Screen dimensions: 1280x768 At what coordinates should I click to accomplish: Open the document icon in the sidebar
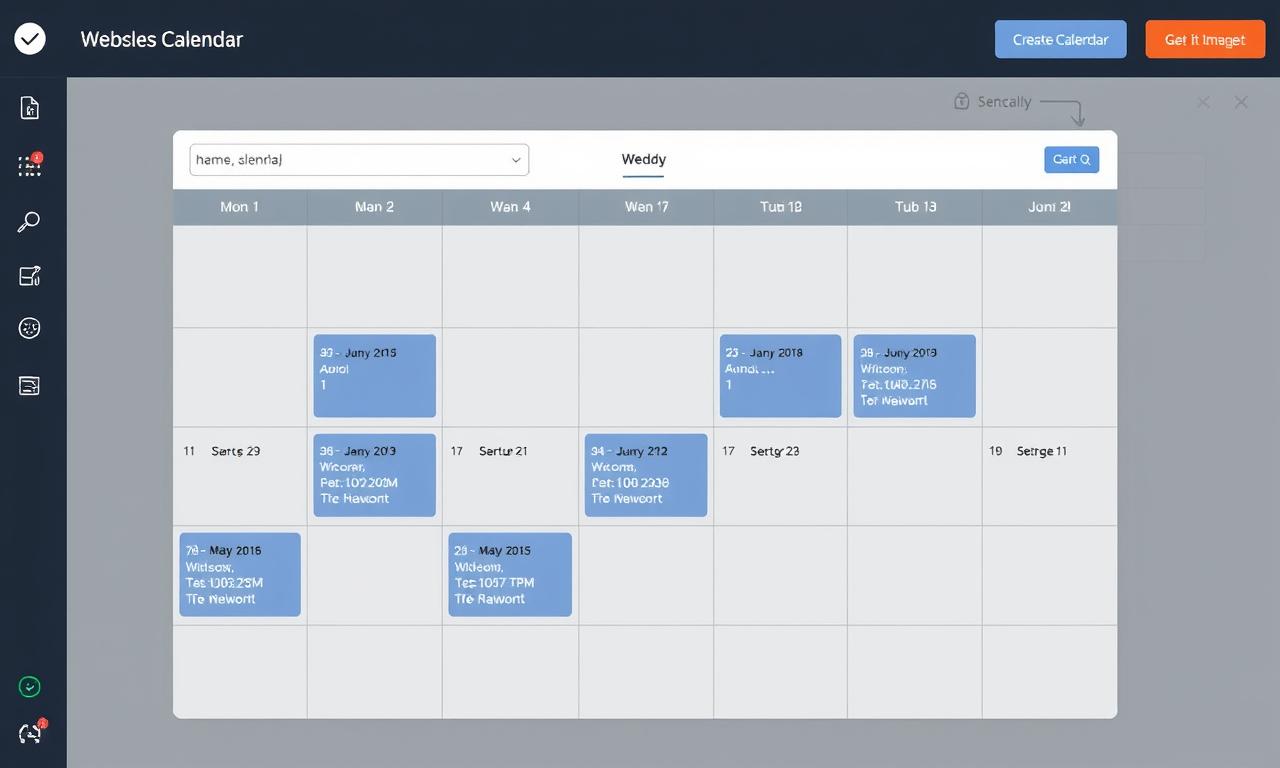(30, 108)
